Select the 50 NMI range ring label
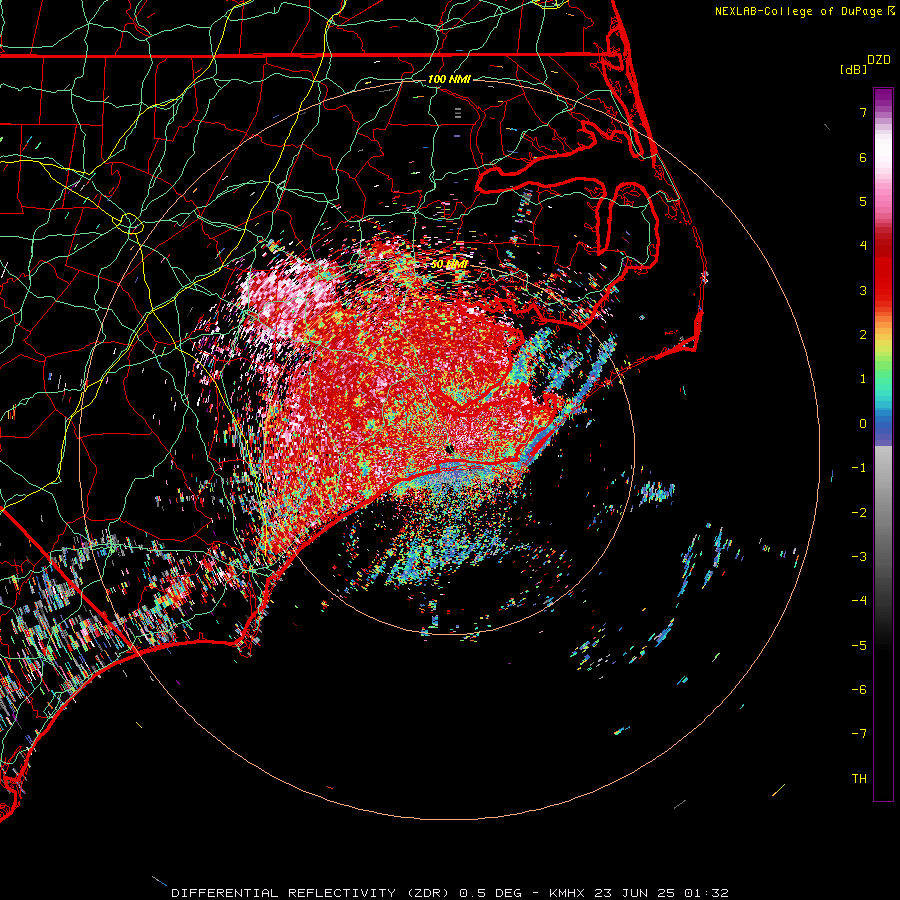The height and width of the screenshot is (900, 900). 449,264
